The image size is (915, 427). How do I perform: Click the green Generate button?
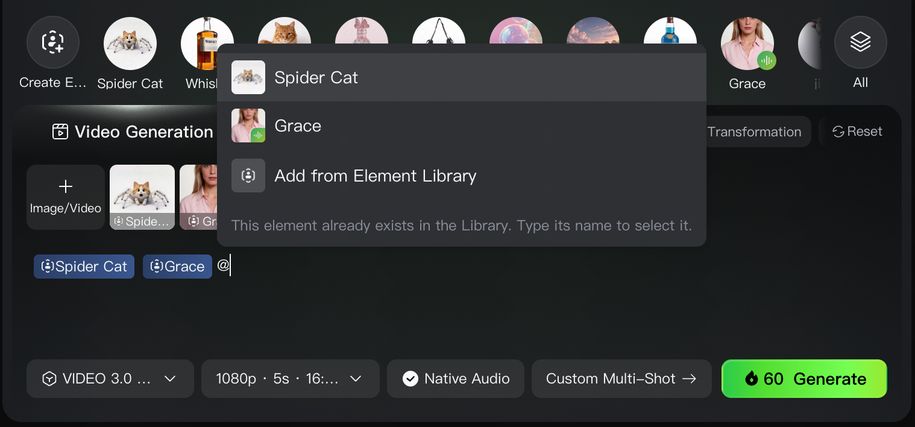click(x=804, y=379)
